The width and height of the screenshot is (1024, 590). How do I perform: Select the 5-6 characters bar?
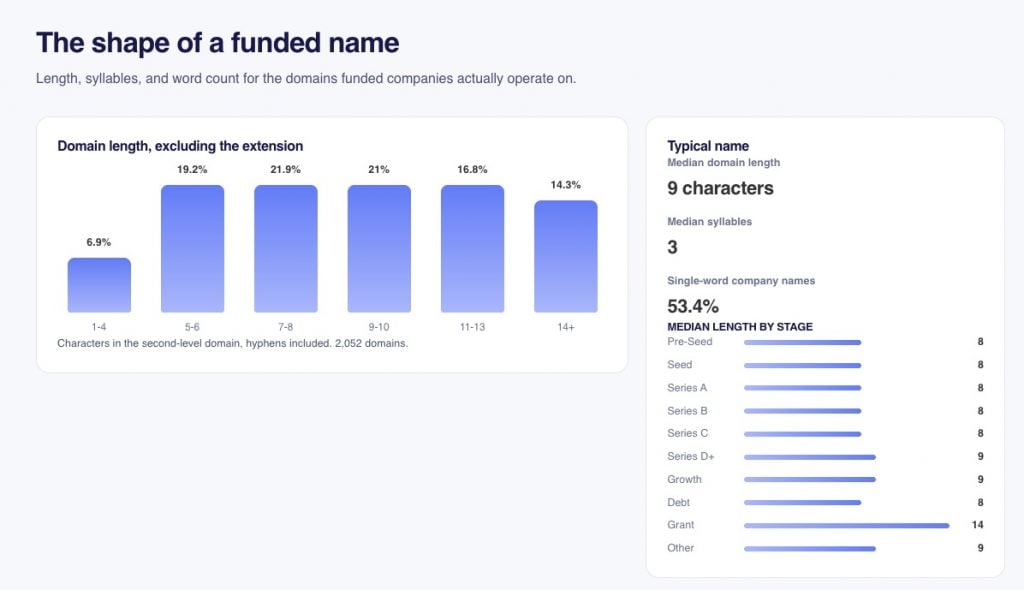click(193, 248)
